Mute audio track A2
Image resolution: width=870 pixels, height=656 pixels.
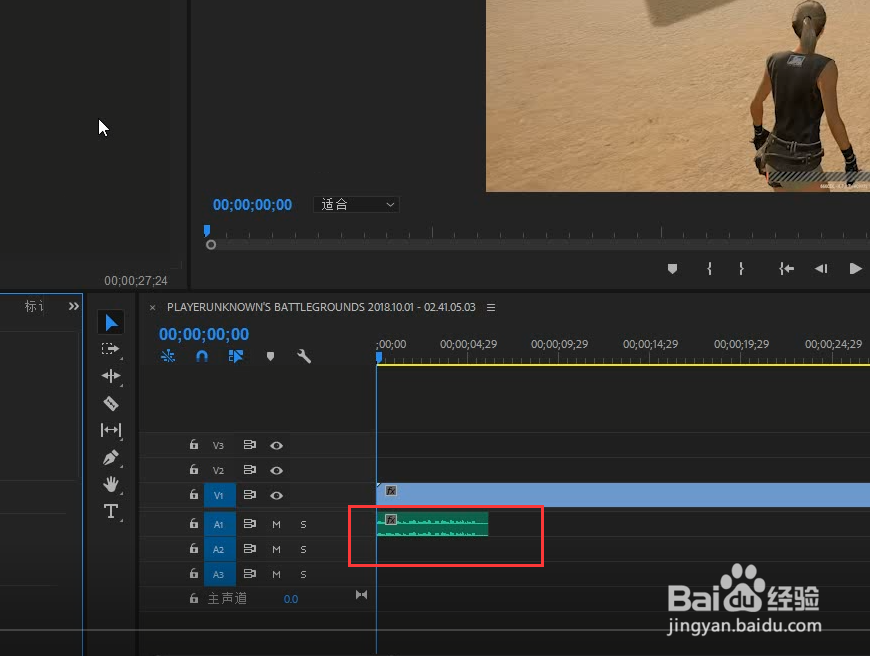pyautogui.click(x=276, y=549)
